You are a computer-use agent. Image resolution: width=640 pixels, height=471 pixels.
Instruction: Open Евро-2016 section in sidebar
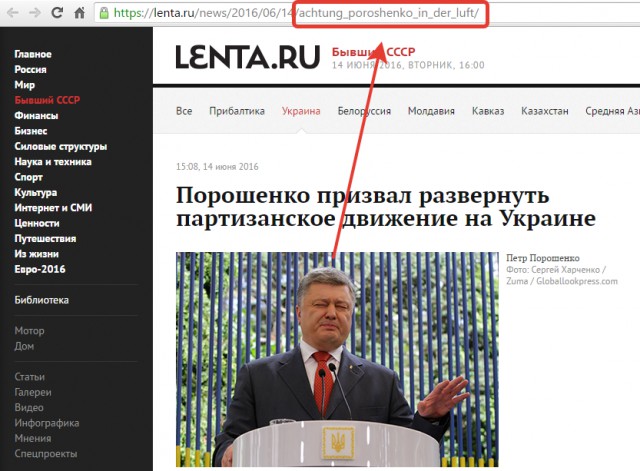(x=40, y=269)
